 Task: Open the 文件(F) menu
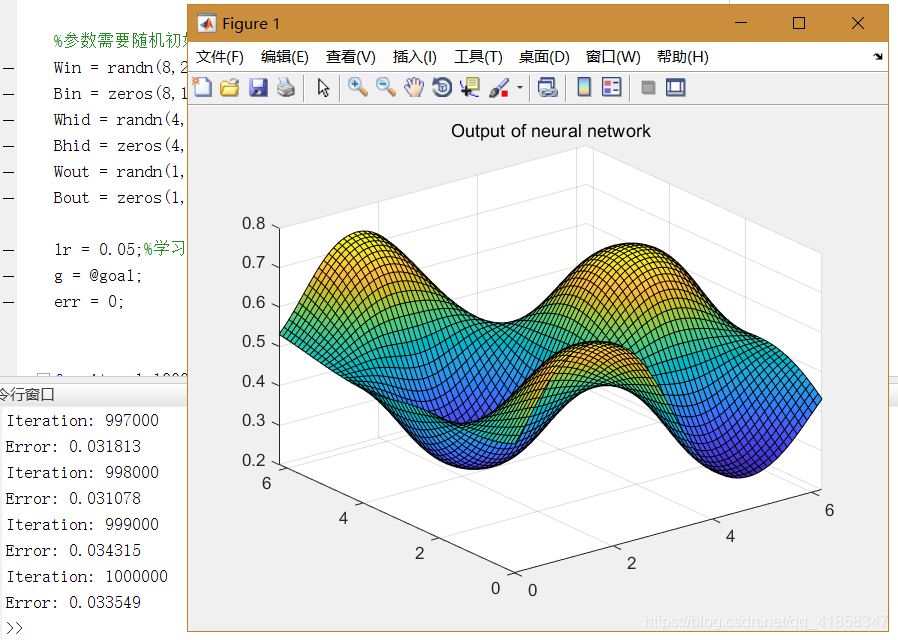point(220,57)
